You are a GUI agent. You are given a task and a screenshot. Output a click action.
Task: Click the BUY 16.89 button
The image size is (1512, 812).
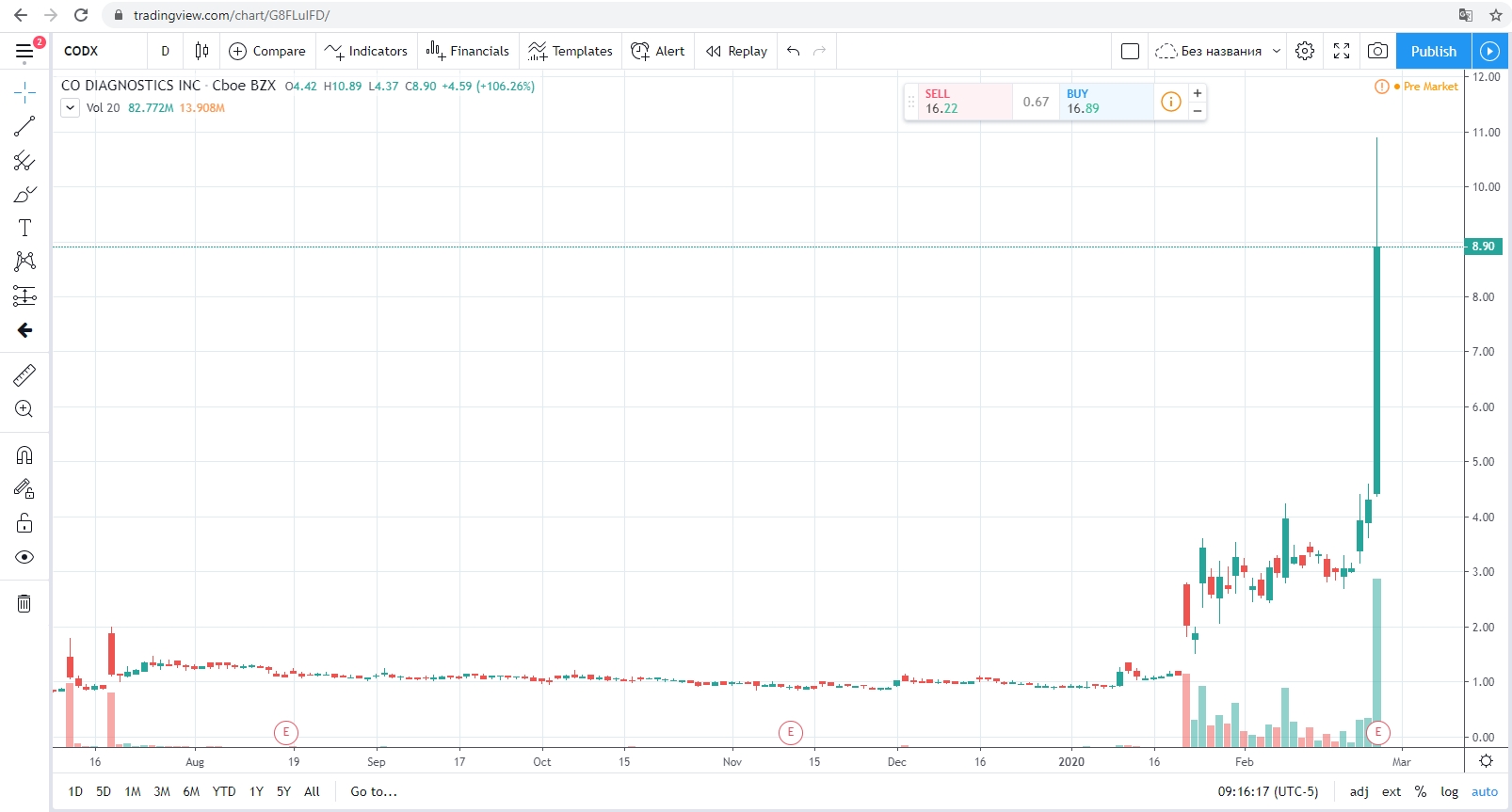click(x=1107, y=102)
